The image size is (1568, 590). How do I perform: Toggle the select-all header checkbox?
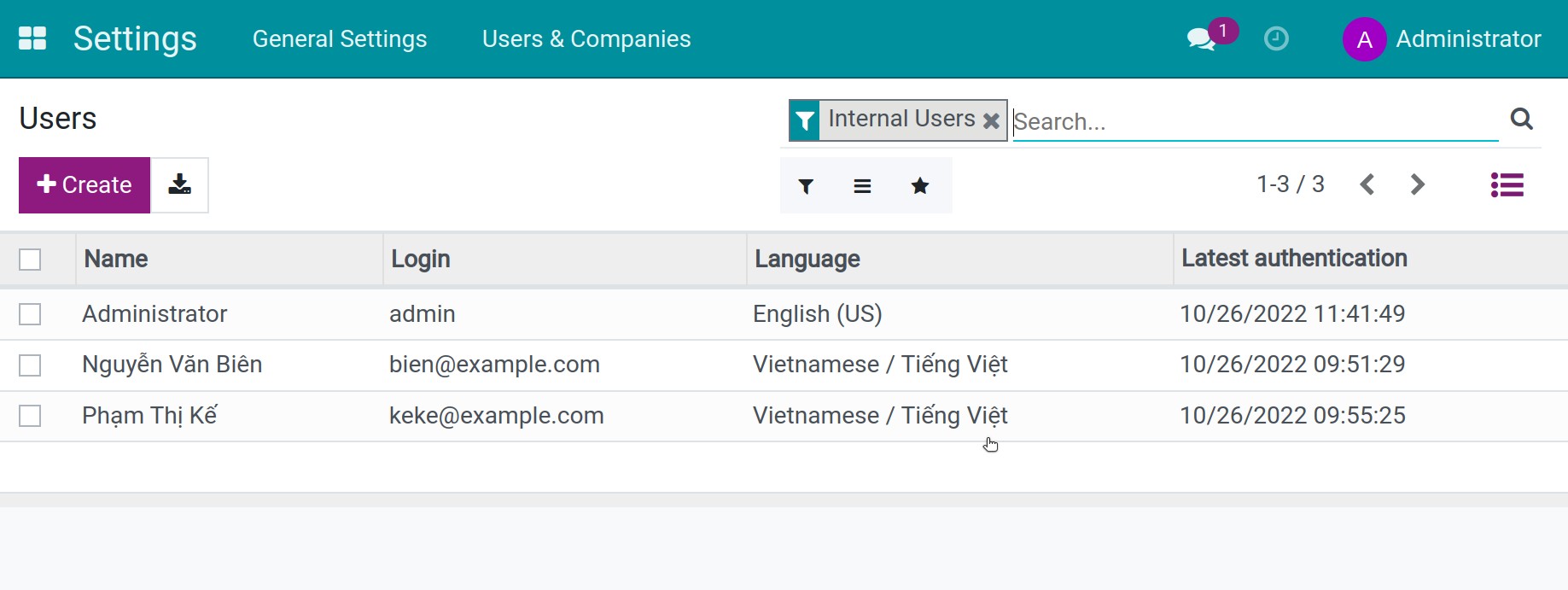click(x=30, y=260)
